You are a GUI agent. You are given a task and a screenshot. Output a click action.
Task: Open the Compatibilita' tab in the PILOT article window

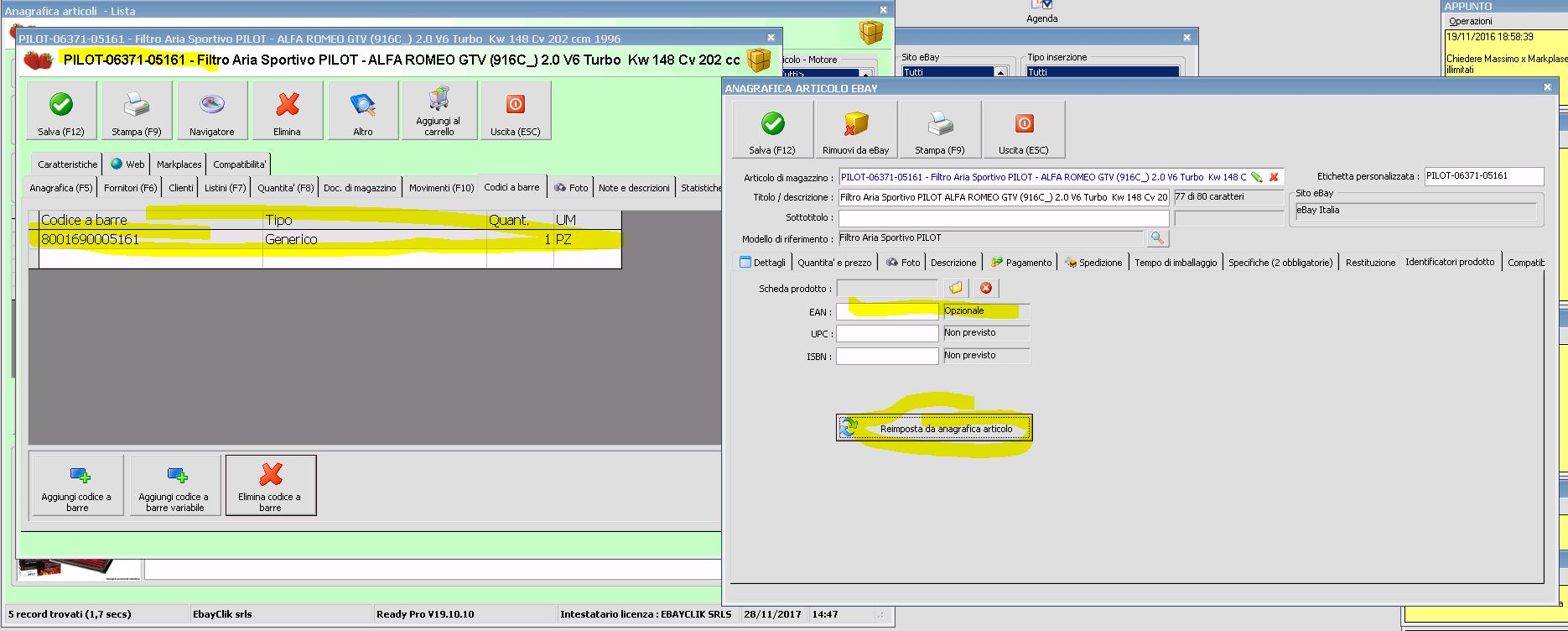240,164
